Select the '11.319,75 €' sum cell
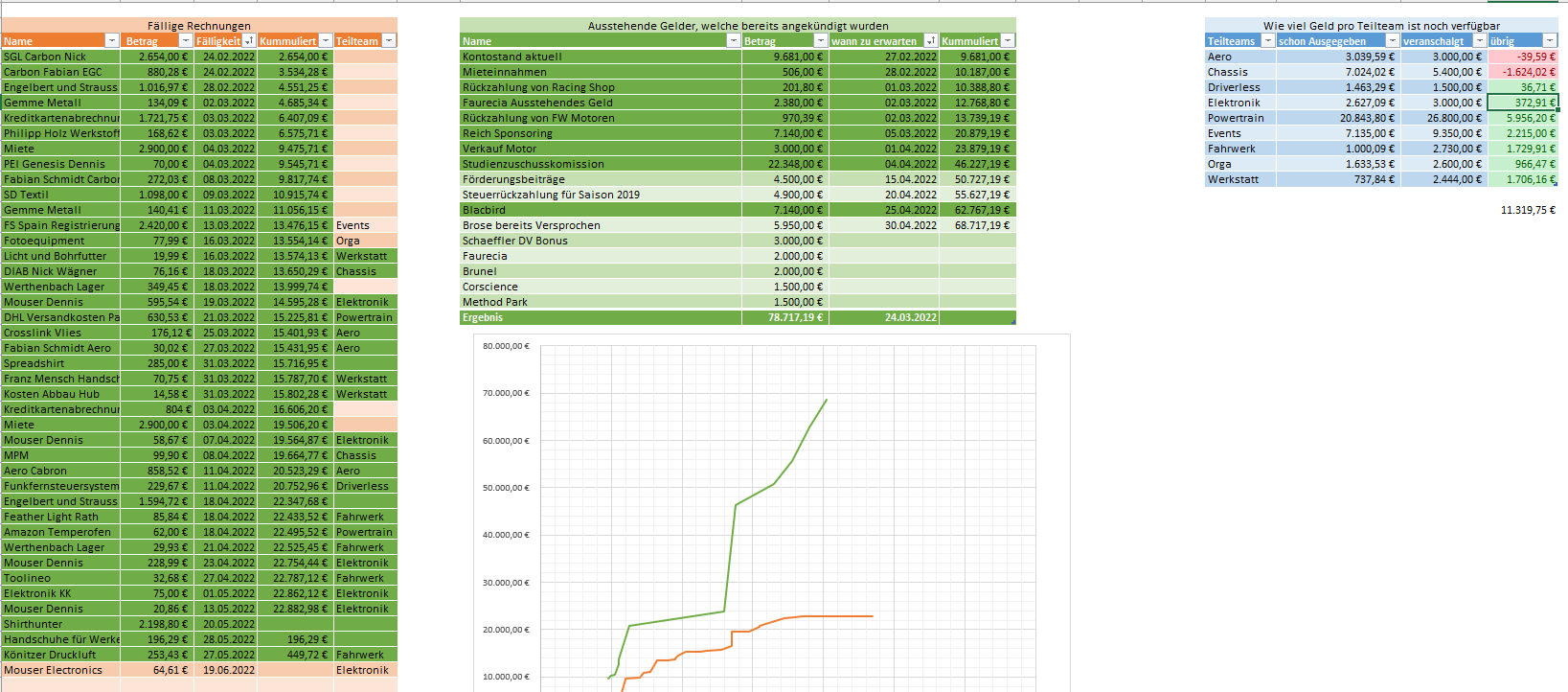 click(1523, 210)
